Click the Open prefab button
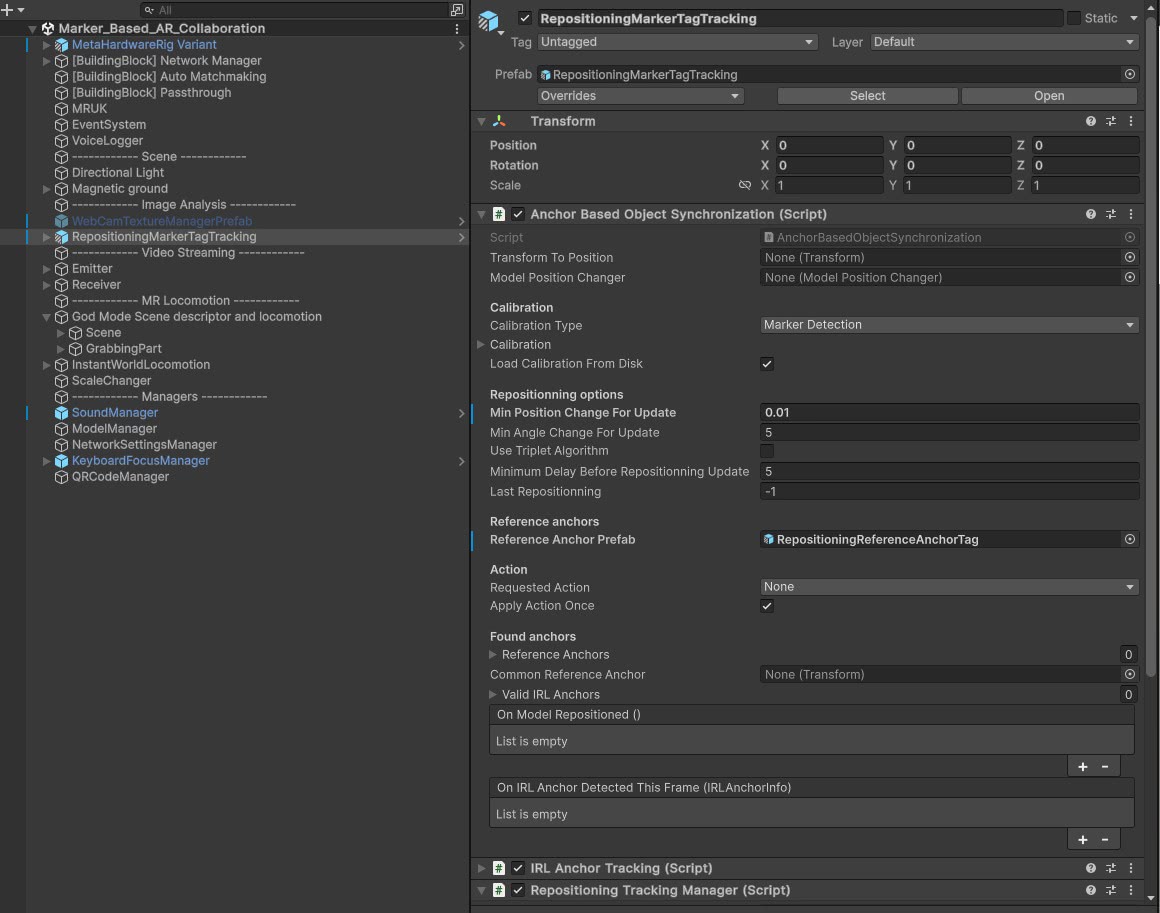 (1049, 96)
